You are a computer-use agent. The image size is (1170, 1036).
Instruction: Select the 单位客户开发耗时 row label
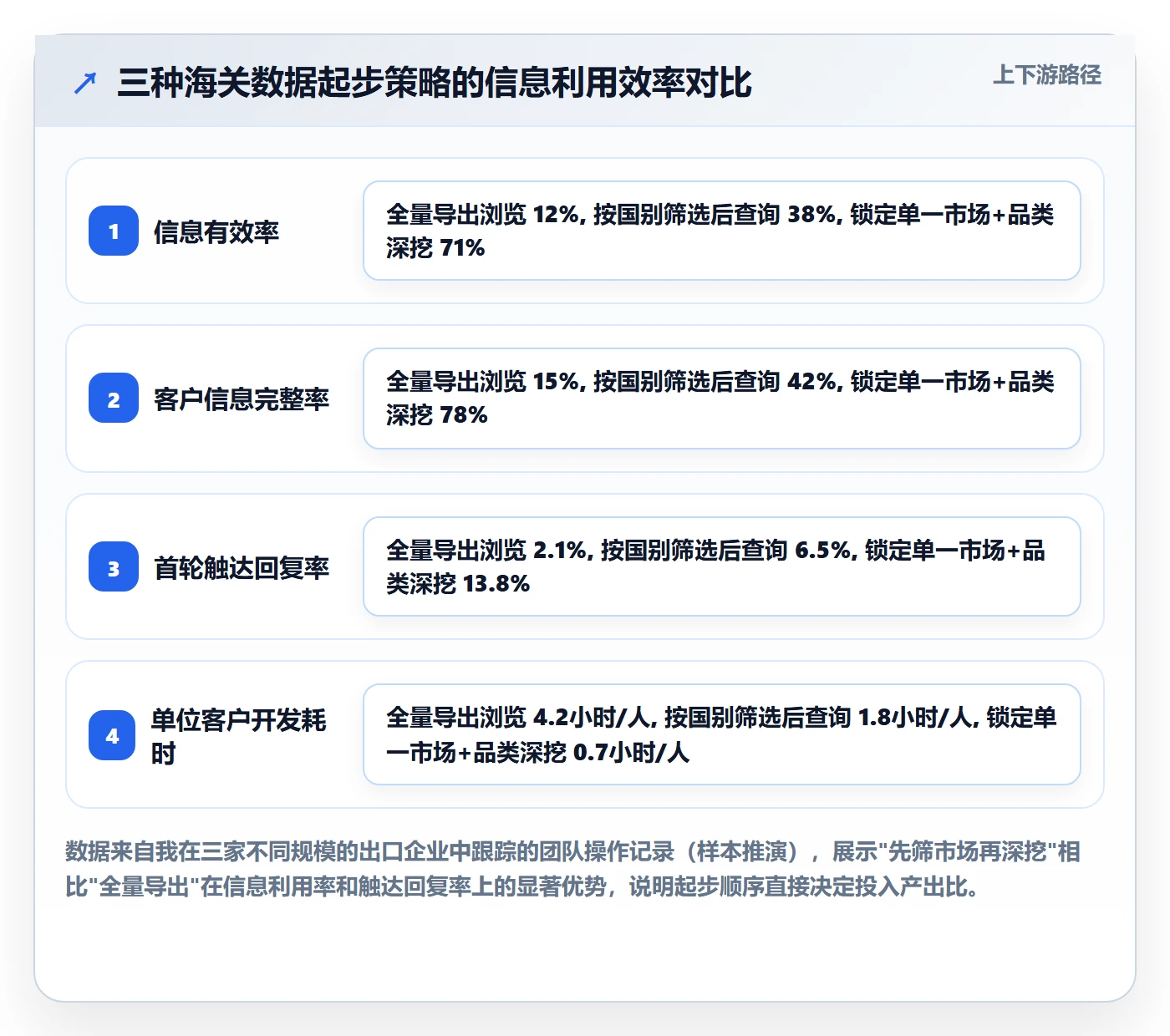(x=239, y=736)
